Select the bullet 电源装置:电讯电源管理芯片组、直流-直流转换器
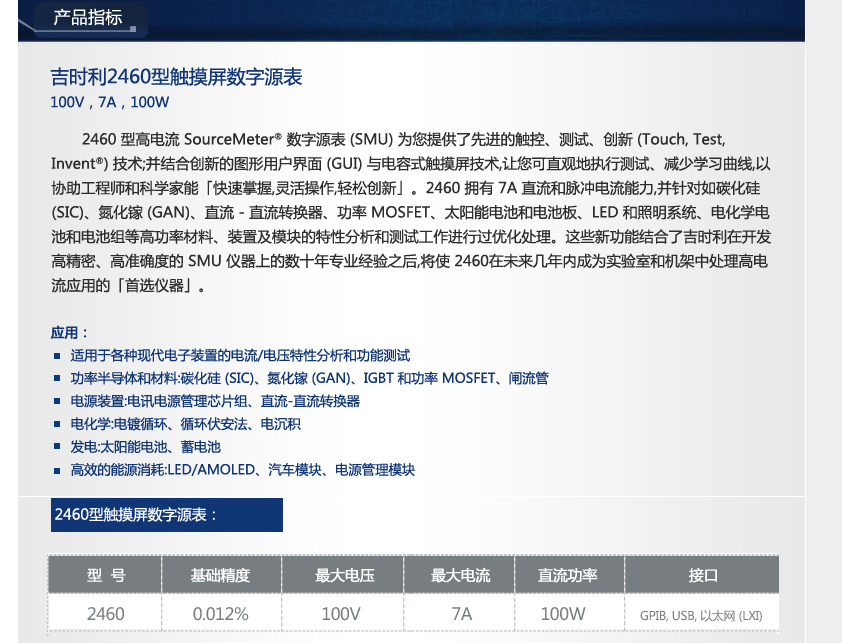Image resolution: width=842 pixels, height=643 pixels. [215, 401]
